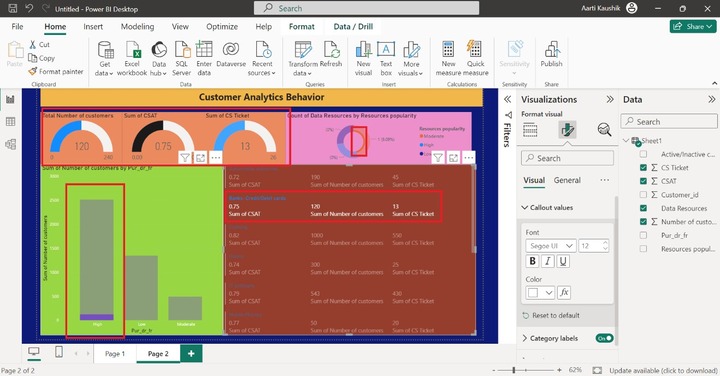720x376 pixels.
Task: Click the Cut scissors icon
Action: pos(33,44)
